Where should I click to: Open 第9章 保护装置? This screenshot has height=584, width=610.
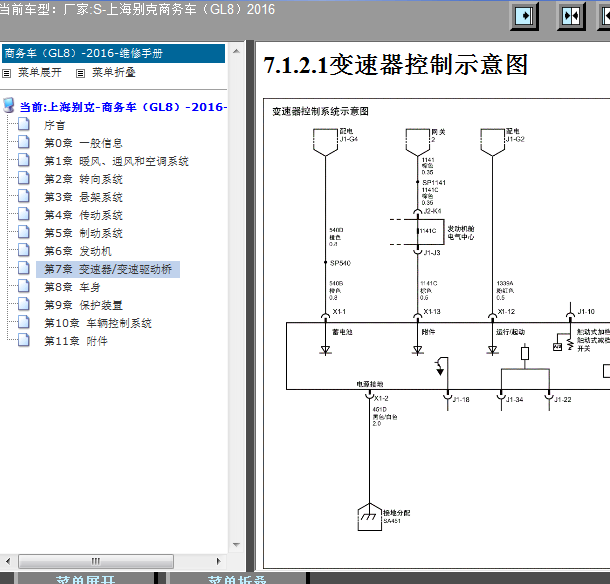pos(83,305)
